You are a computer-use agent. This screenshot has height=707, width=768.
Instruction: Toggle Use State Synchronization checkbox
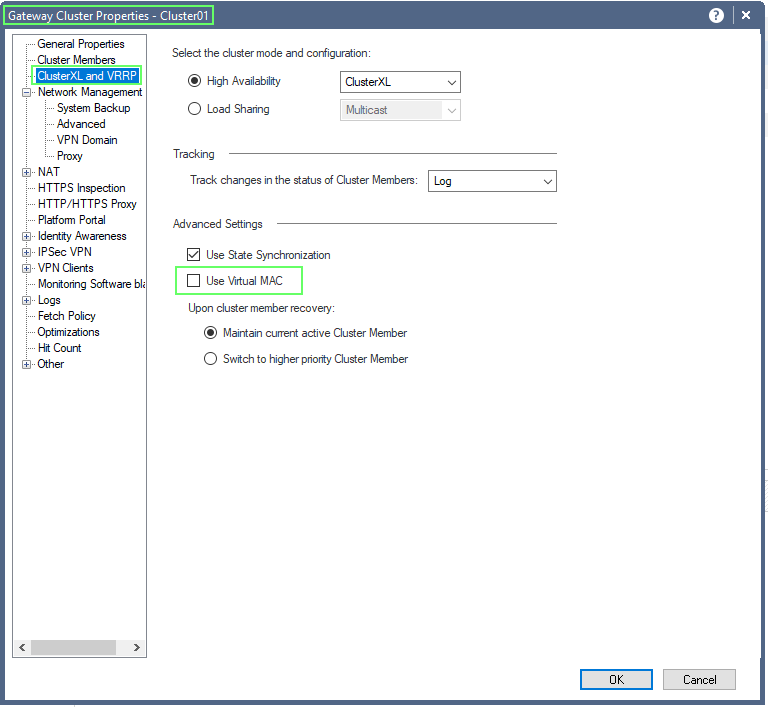coord(193,255)
